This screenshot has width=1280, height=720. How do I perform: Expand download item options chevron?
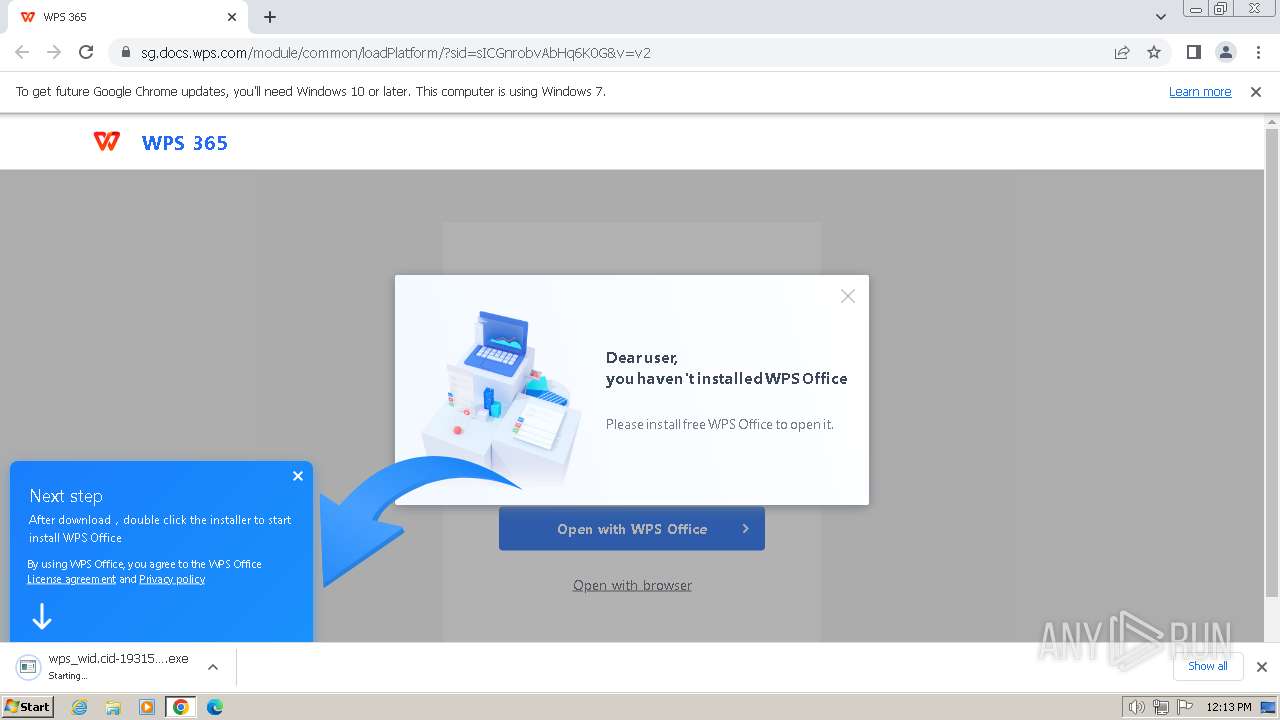(212, 667)
